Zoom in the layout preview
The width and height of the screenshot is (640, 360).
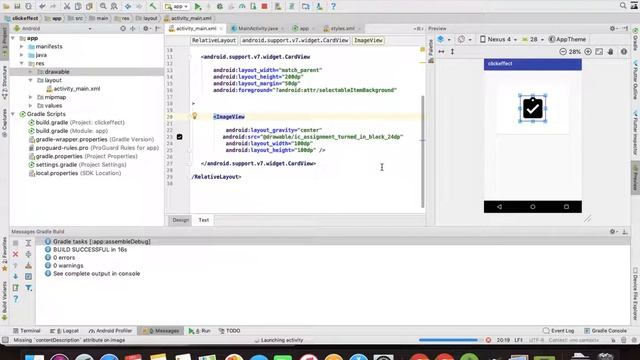588,51
